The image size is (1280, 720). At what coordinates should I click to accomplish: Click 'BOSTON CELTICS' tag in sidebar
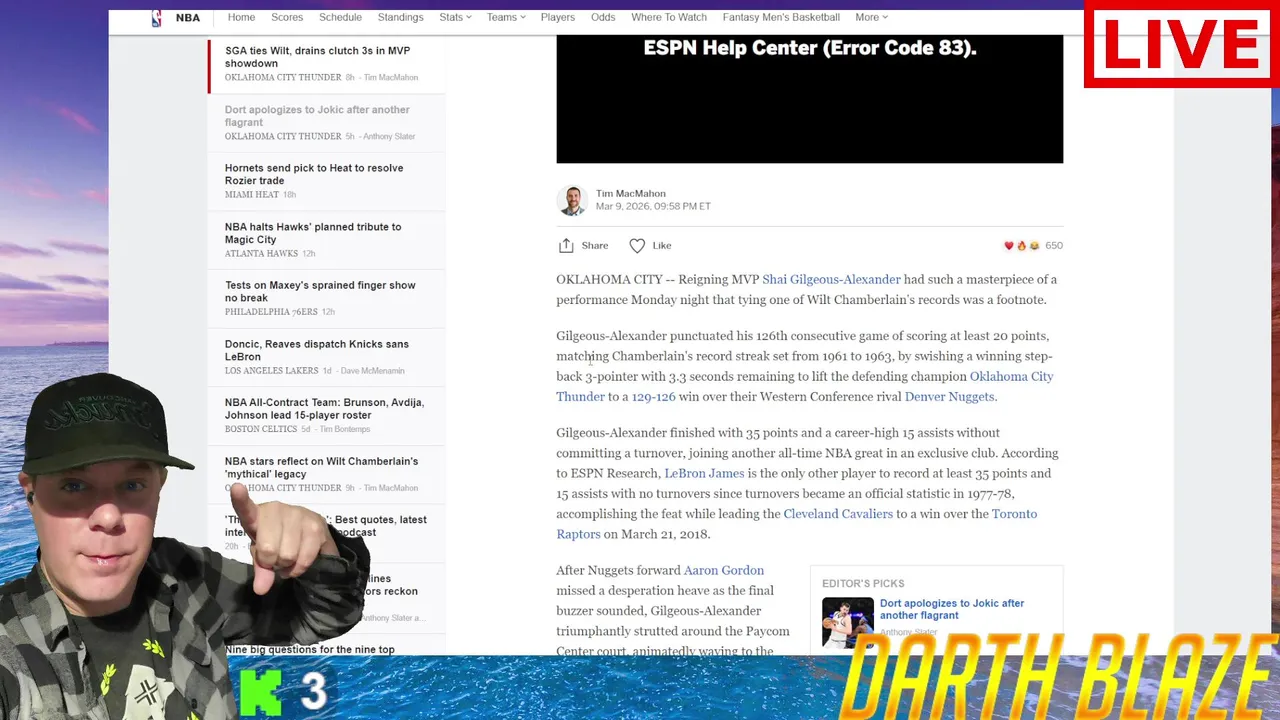[x=261, y=429]
